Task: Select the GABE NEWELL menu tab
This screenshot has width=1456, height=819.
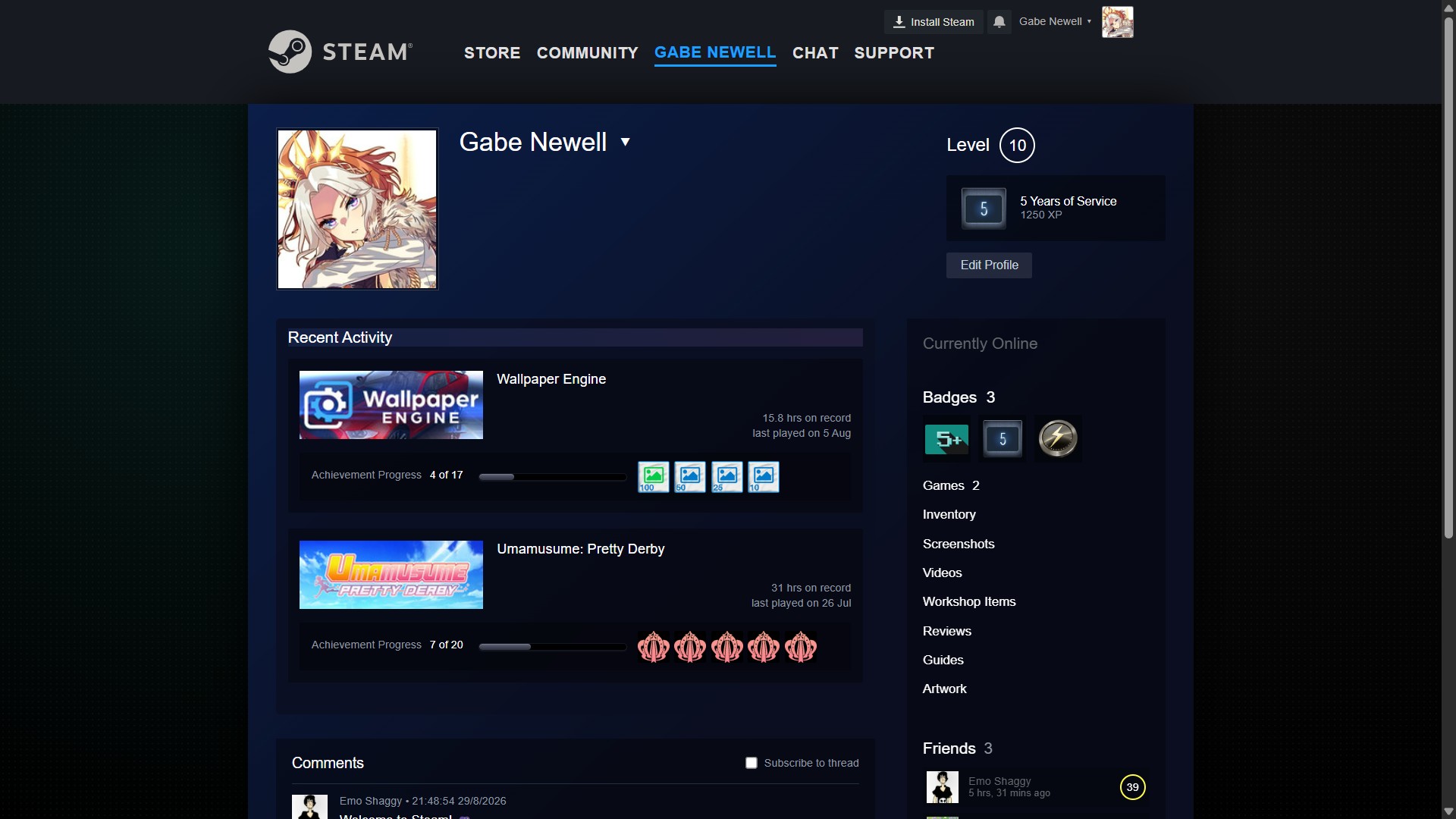Action: (x=715, y=53)
